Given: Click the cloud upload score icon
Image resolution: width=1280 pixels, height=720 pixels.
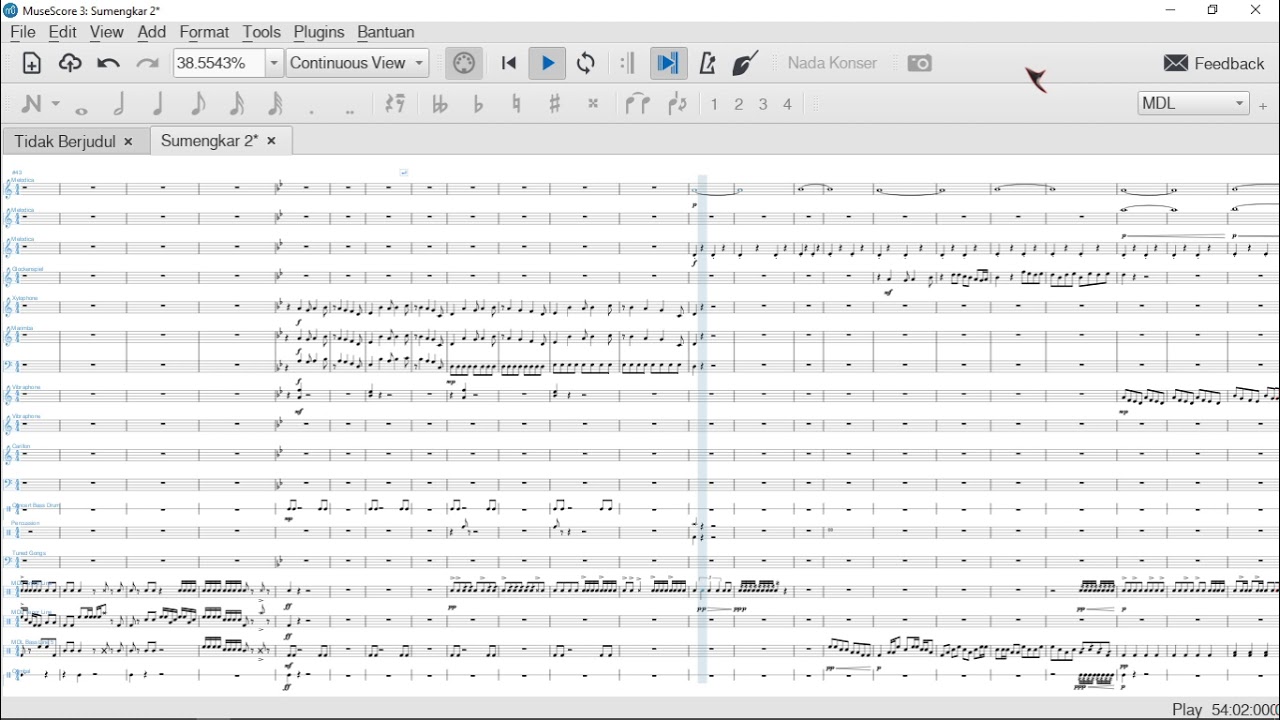Looking at the screenshot, I should tap(70, 64).
